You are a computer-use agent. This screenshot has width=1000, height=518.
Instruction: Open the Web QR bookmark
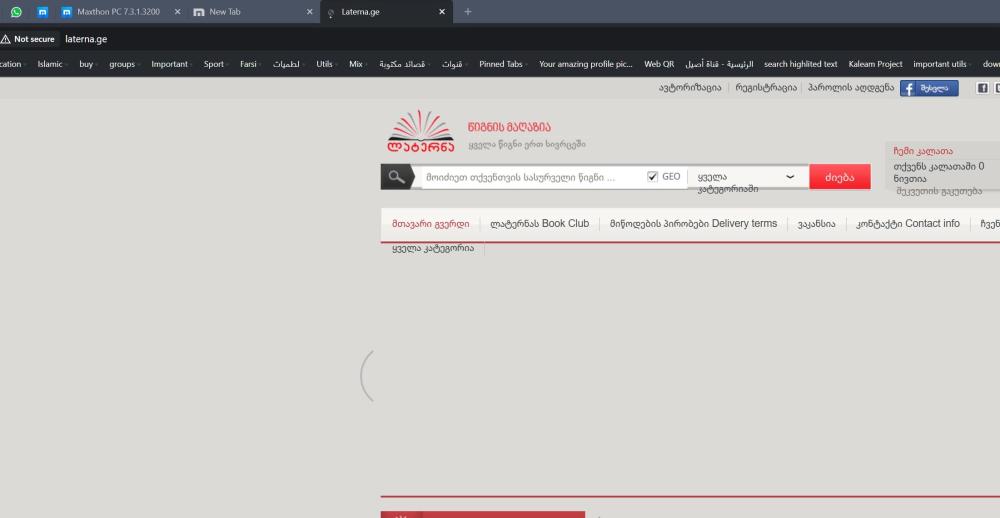coord(659,64)
